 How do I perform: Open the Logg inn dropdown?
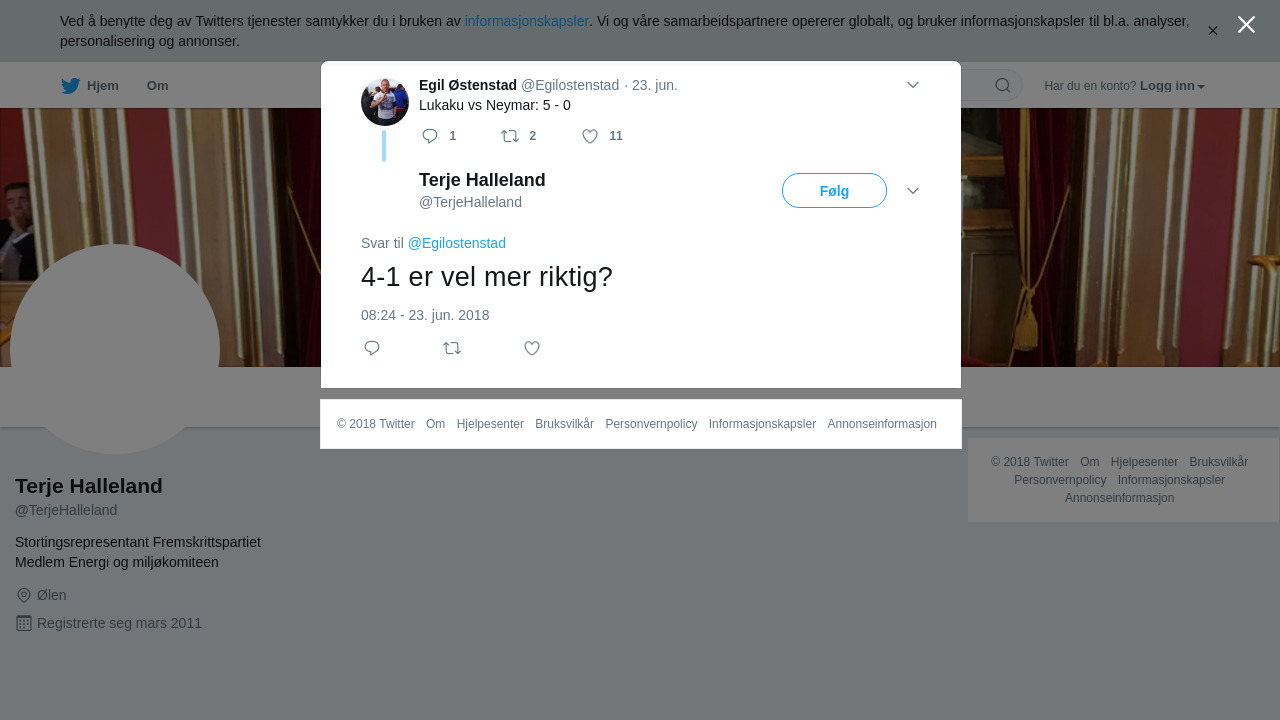1172,86
